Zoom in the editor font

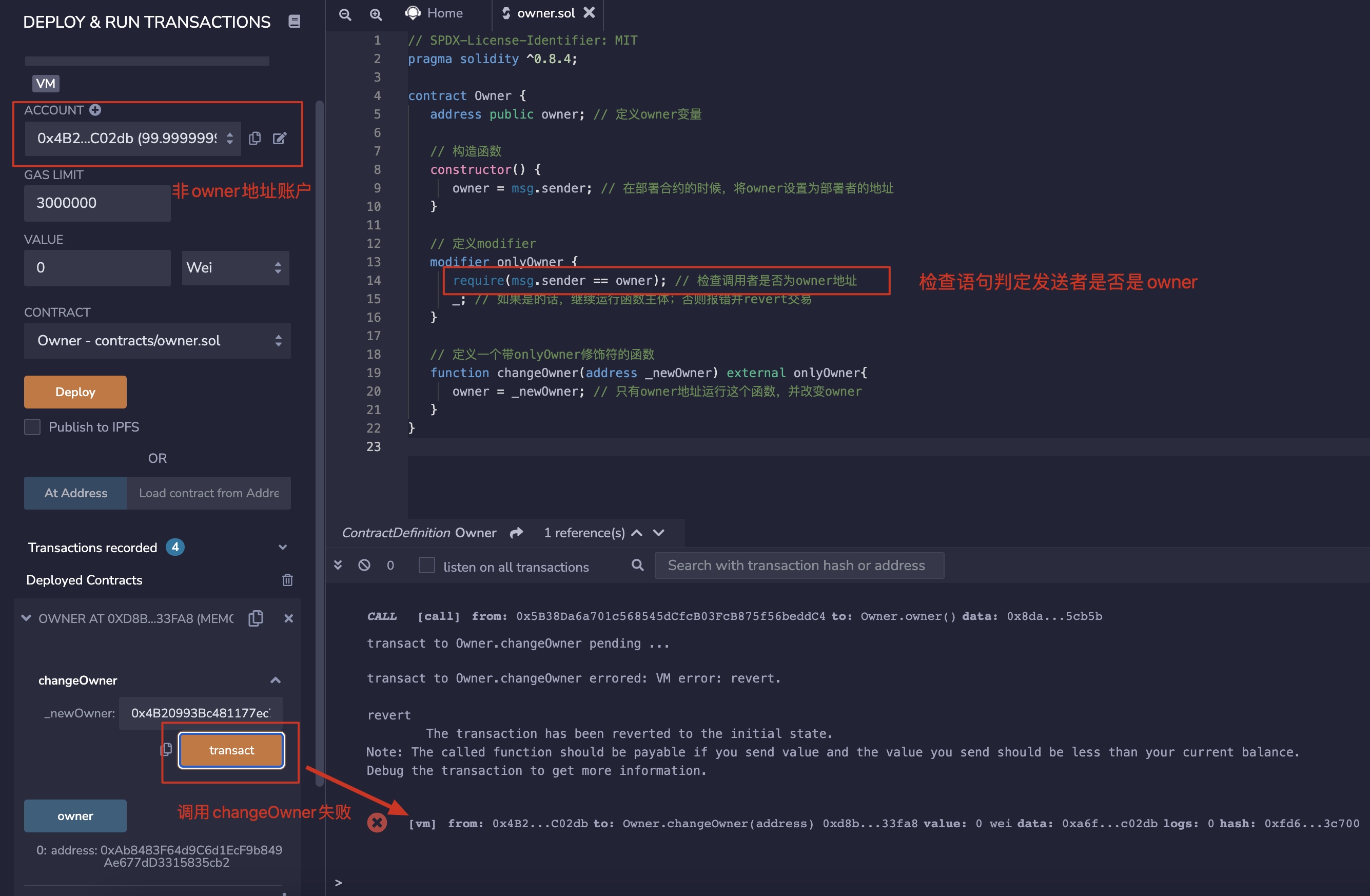coord(376,14)
